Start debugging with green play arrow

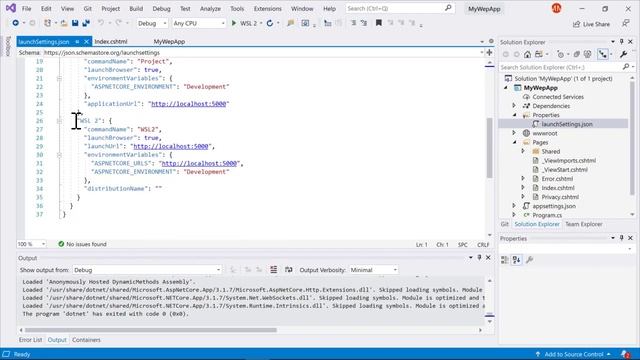click(234, 23)
